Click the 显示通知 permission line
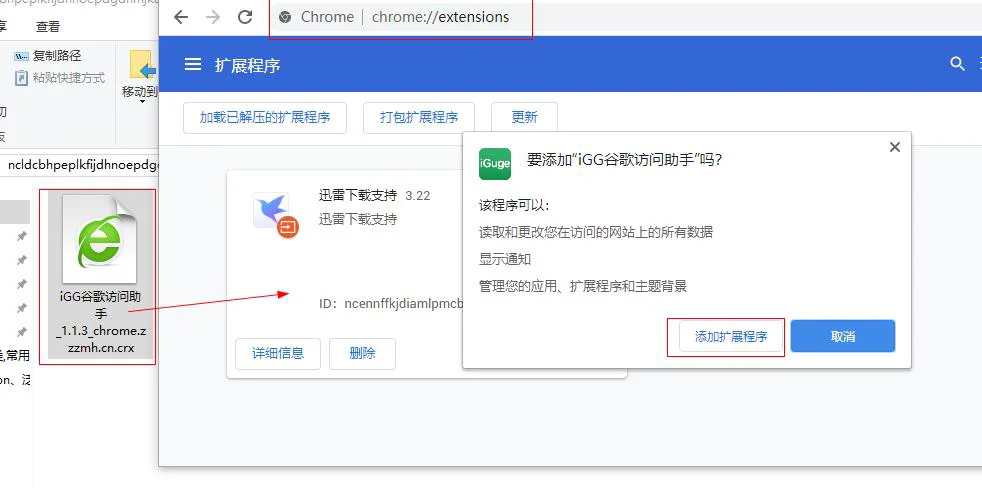Viewport: 982px width, 488px height. (x=505, y=259)
